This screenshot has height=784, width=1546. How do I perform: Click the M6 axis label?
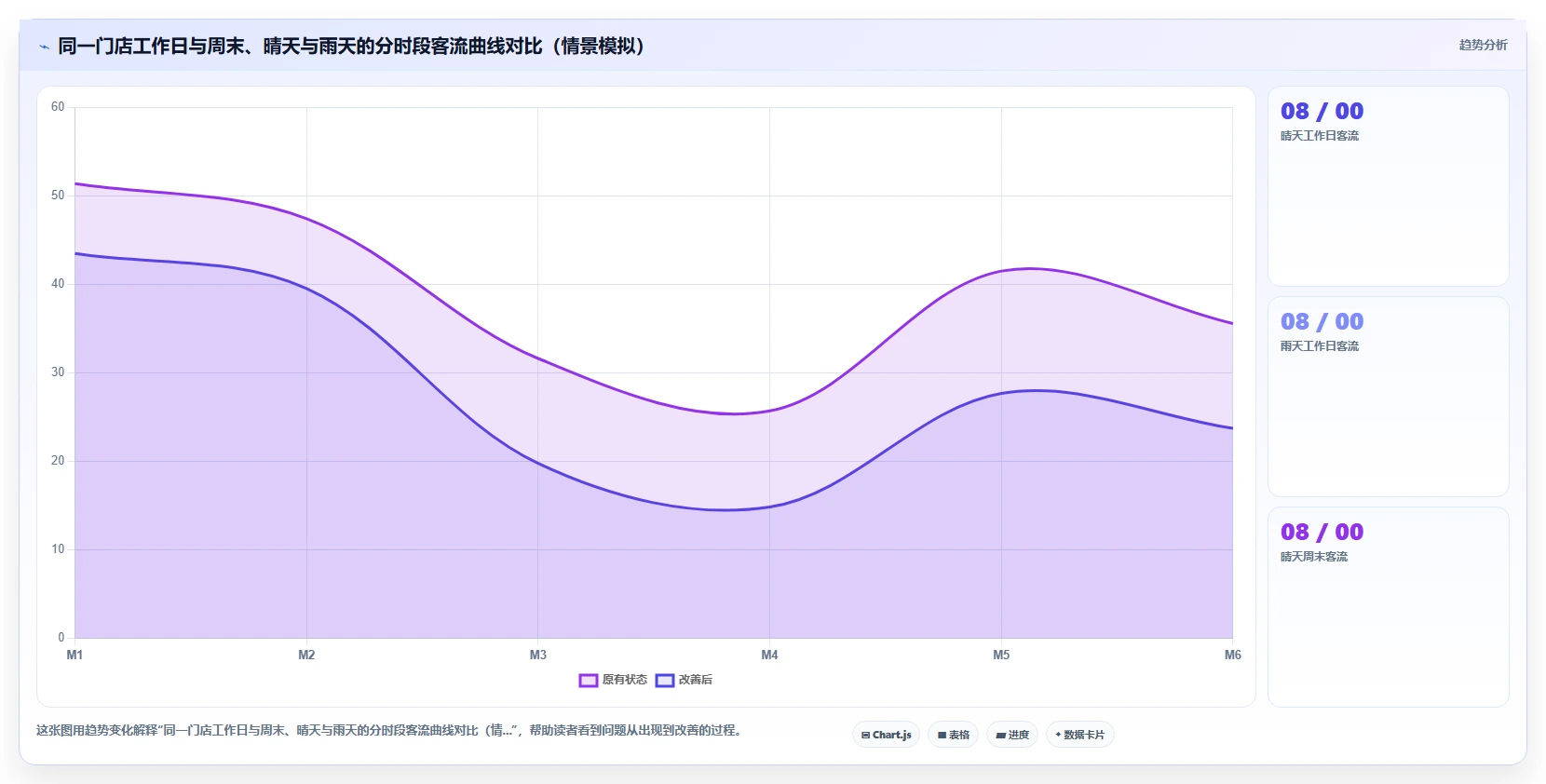[x=1232, y=655]
